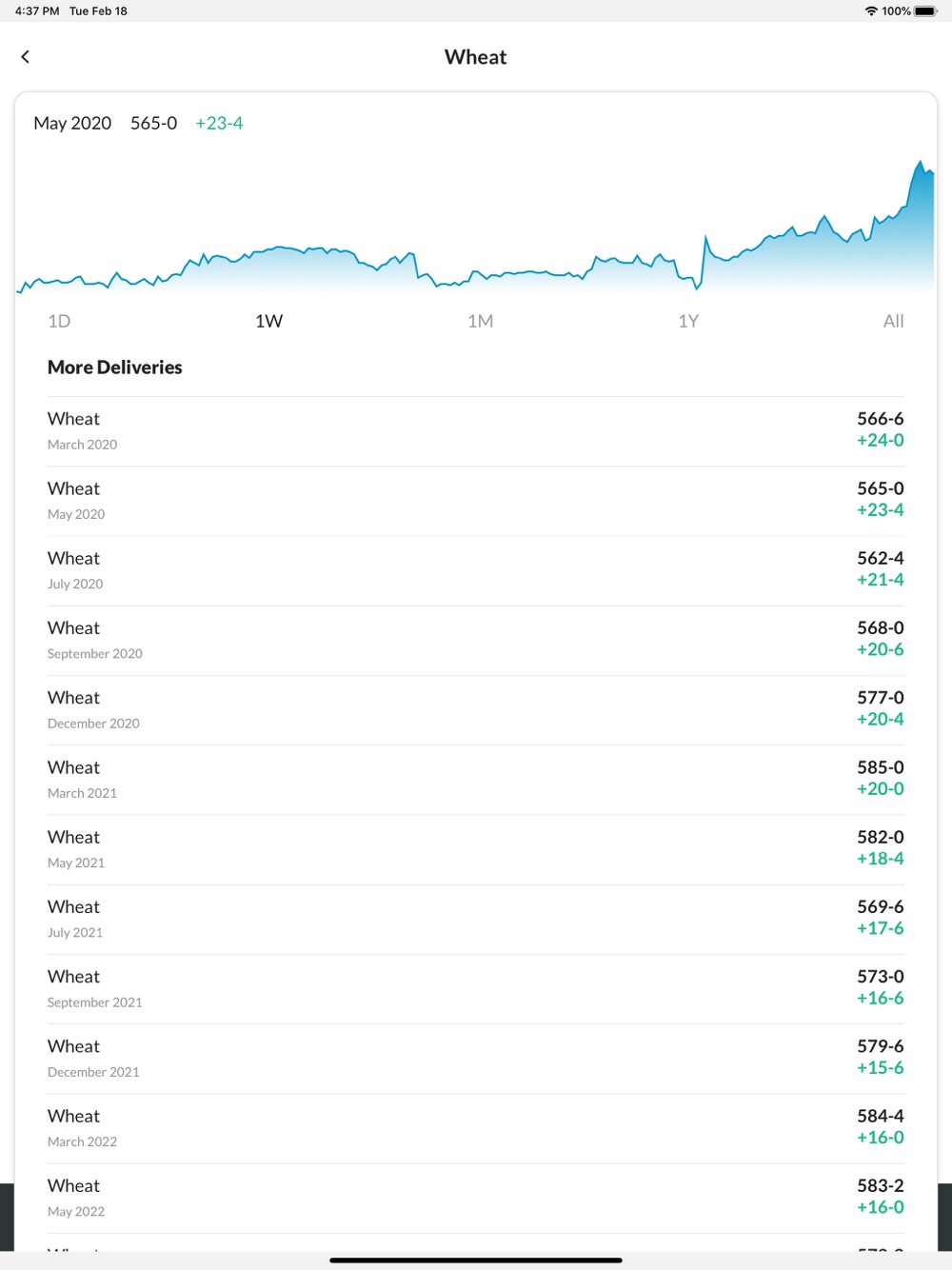Tap the +23-4 change in chart header
The image size is (952, 1270).
coord(219,123)
